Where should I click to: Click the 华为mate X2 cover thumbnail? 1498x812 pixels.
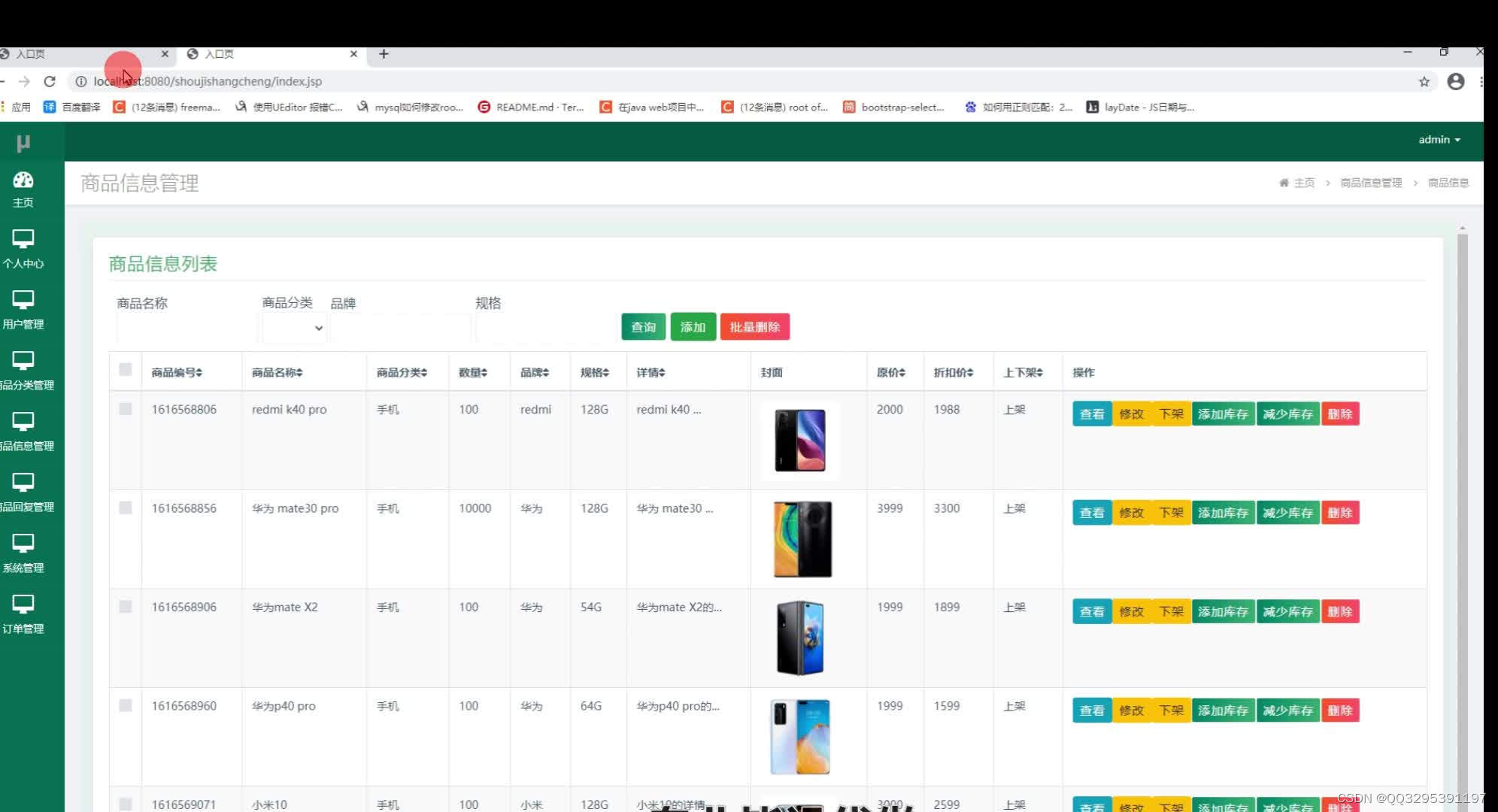coord(800,638)
